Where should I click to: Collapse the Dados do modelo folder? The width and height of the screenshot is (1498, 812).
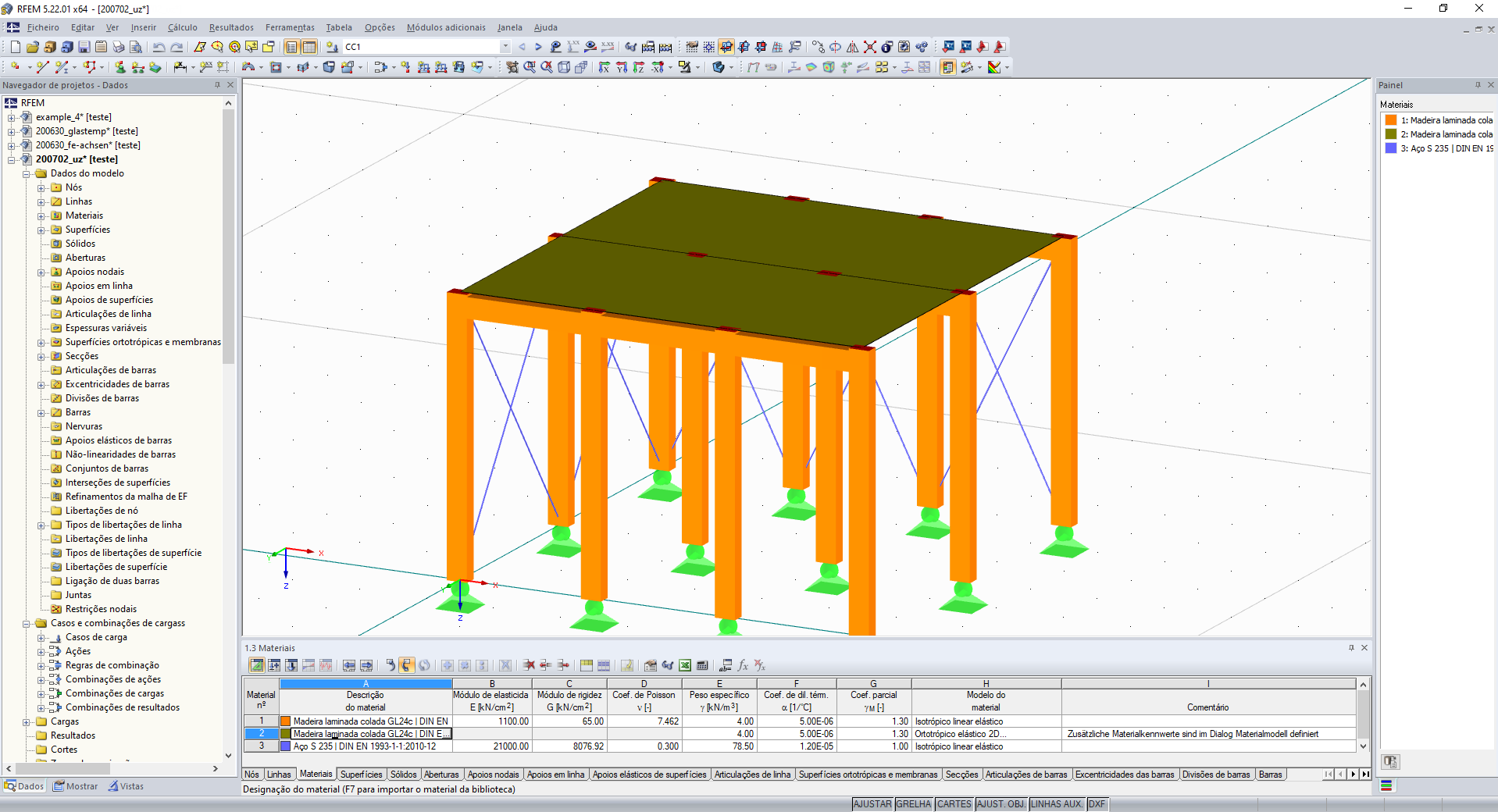coord(27,173)
